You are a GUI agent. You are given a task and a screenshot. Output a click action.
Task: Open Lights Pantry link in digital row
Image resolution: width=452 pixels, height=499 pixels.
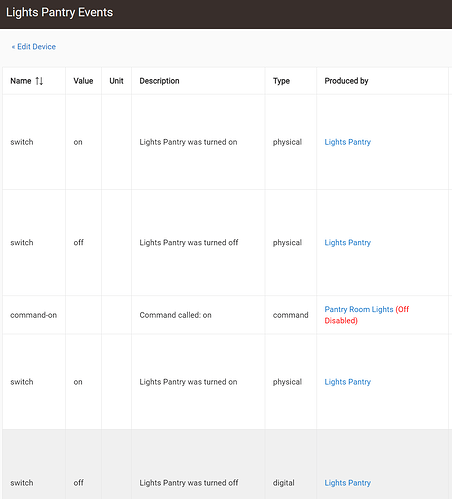tap(348, 483)
